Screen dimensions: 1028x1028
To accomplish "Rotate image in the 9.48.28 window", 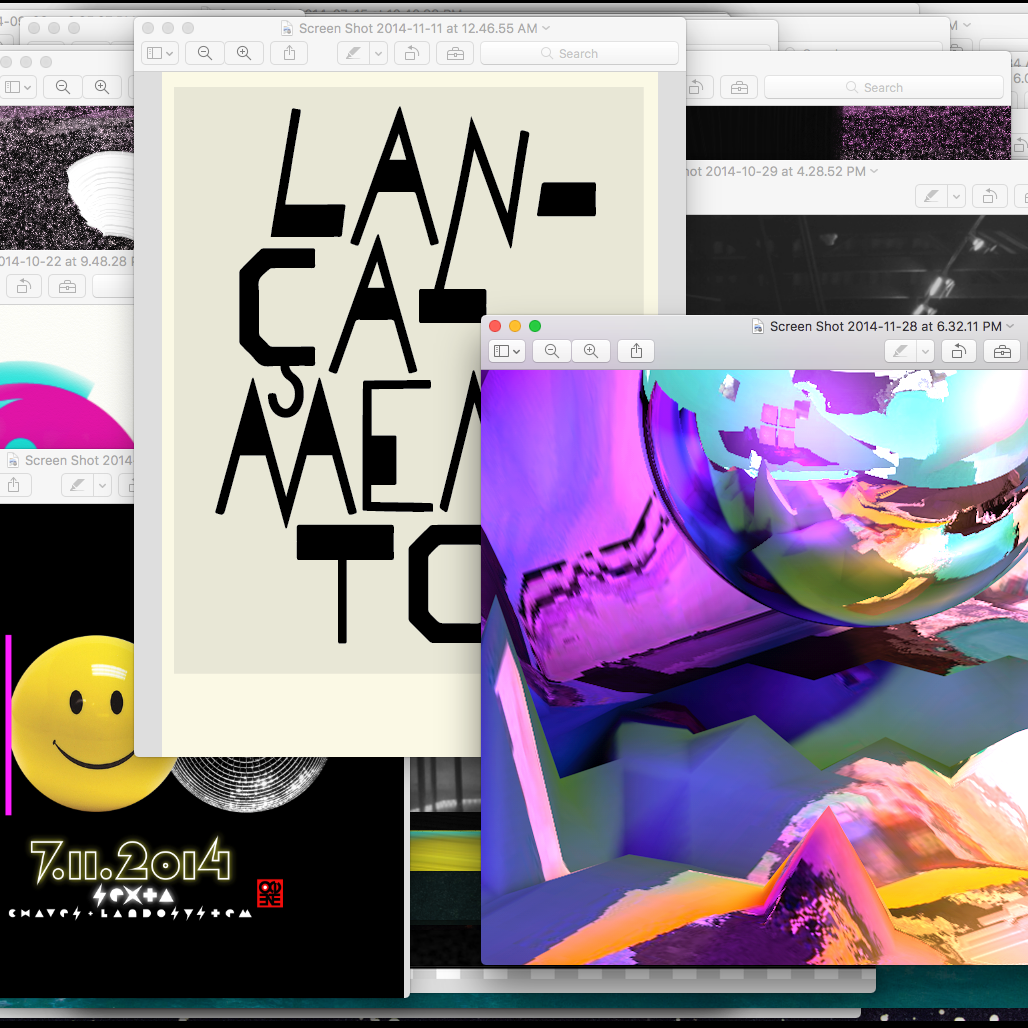I will point(24,287).
